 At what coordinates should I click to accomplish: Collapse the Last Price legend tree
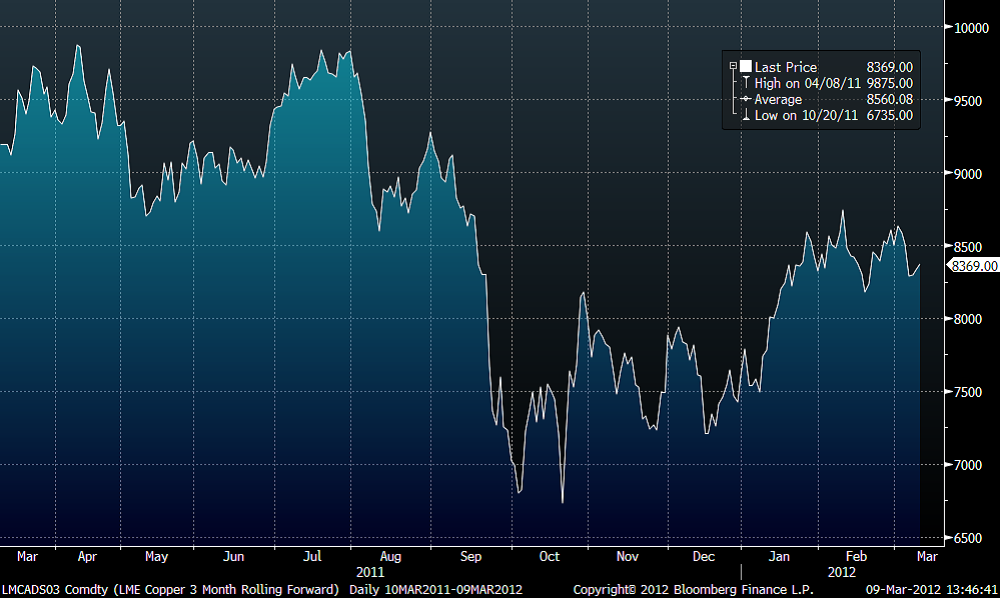733,67
